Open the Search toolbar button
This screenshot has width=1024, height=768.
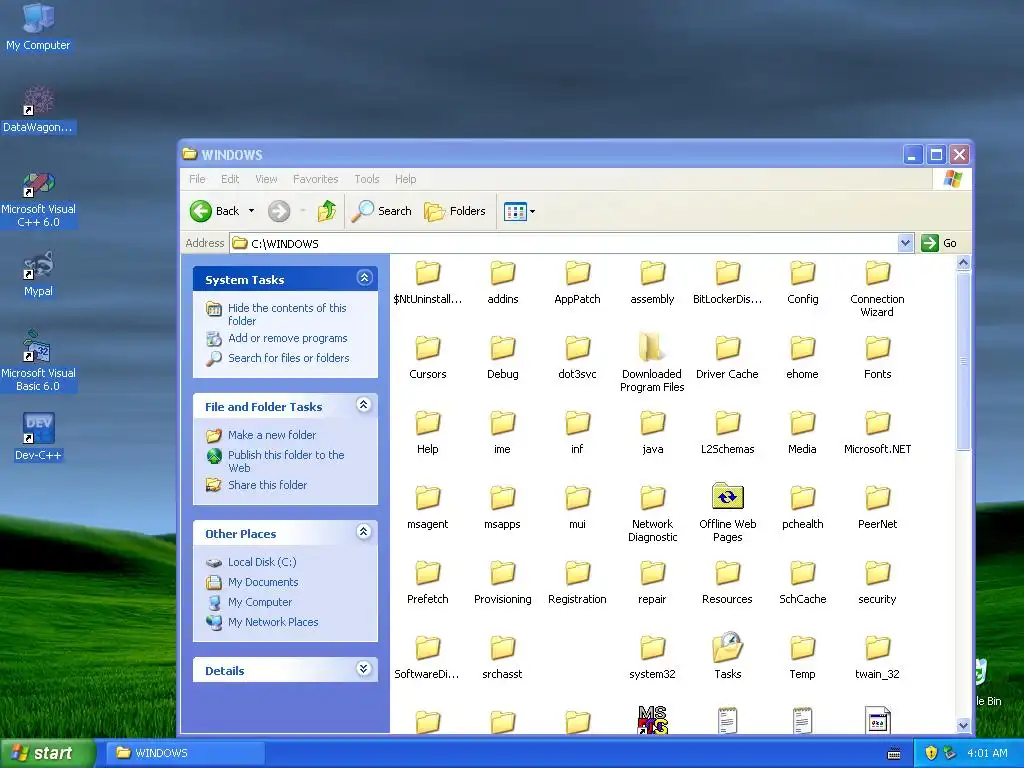pyautogui.click(x=381, y=211)
